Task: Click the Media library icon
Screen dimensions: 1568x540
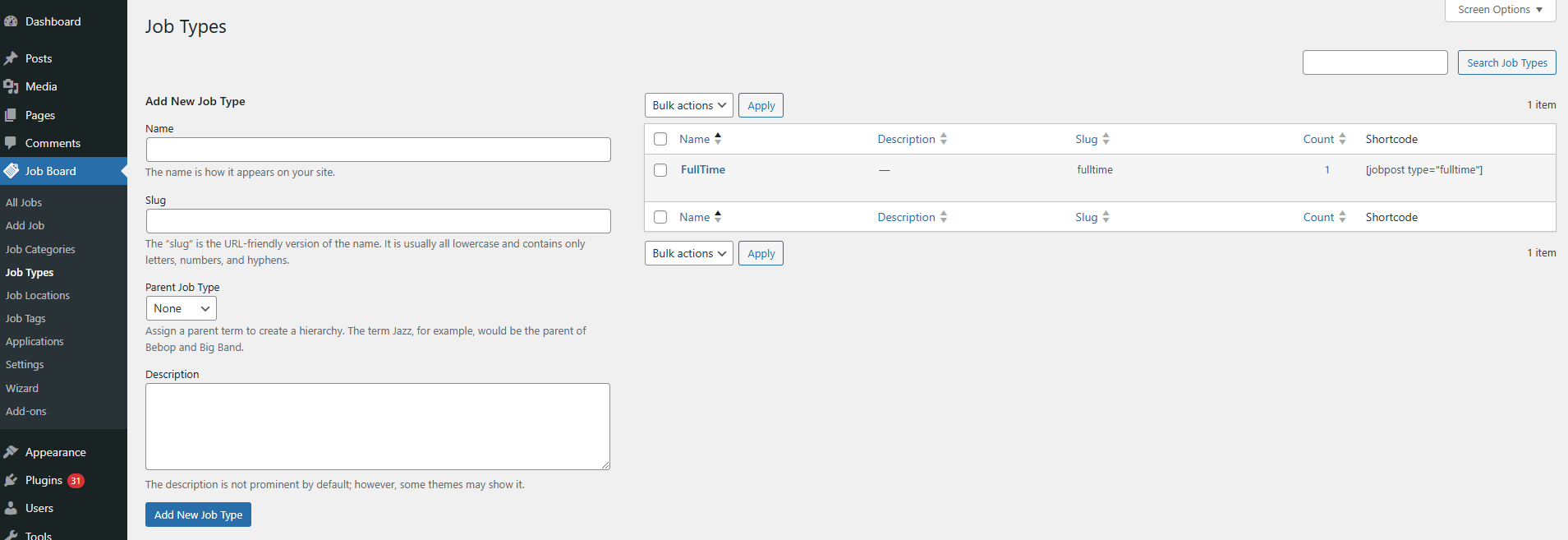Action: click(x=11, y=86)
